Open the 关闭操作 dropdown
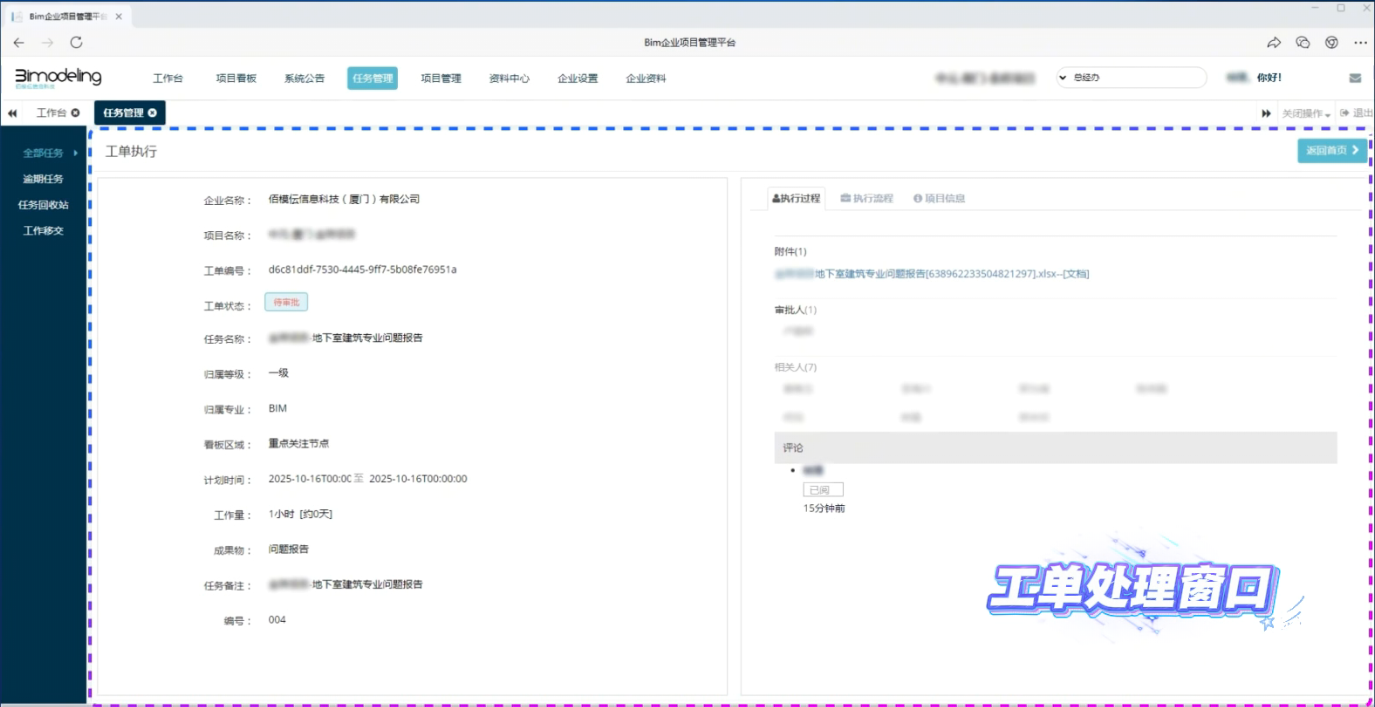This screenshot has width=1375, height=707. point(1306,114)
